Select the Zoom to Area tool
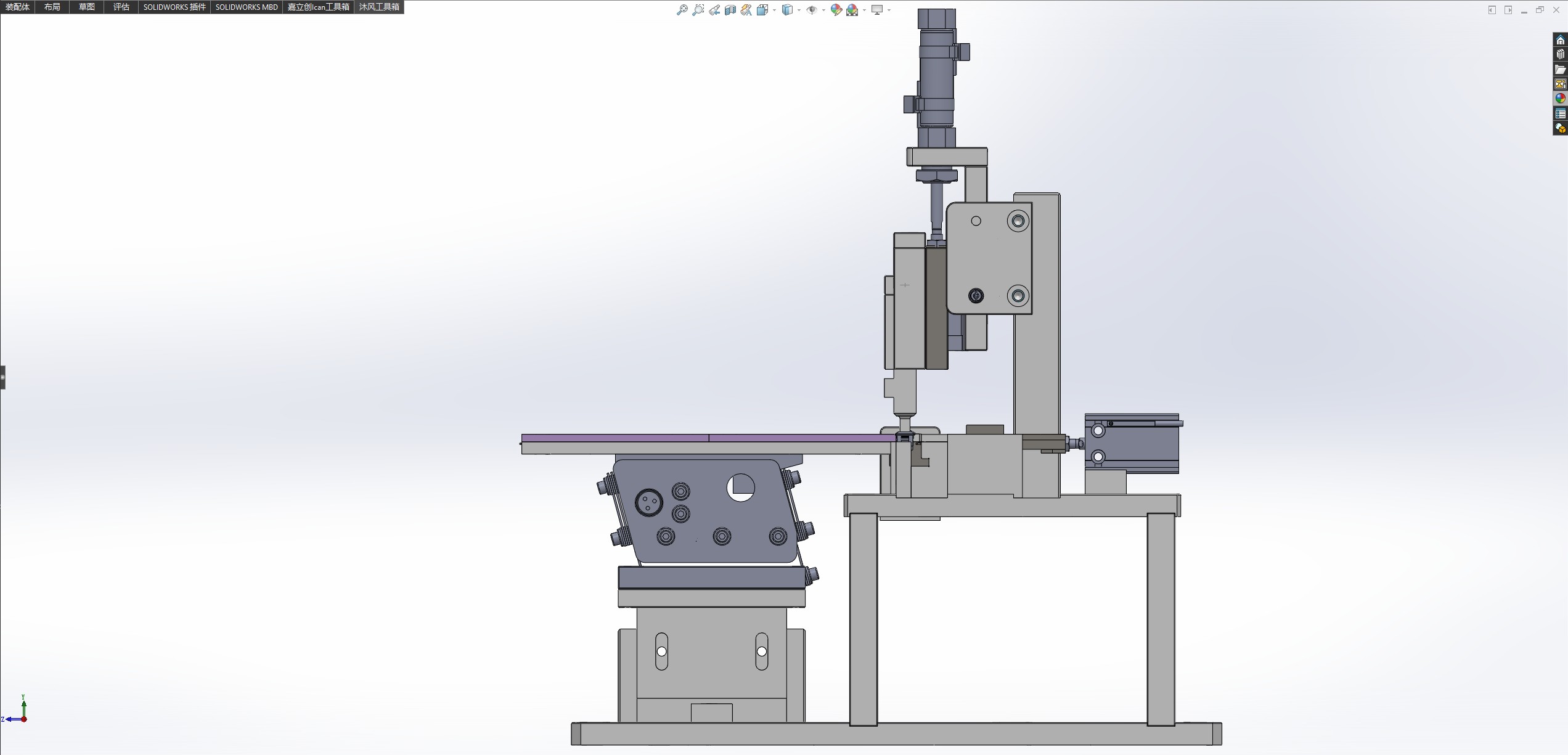The height and width of the screenshot is (755, 1568). (x=698, y=10)
